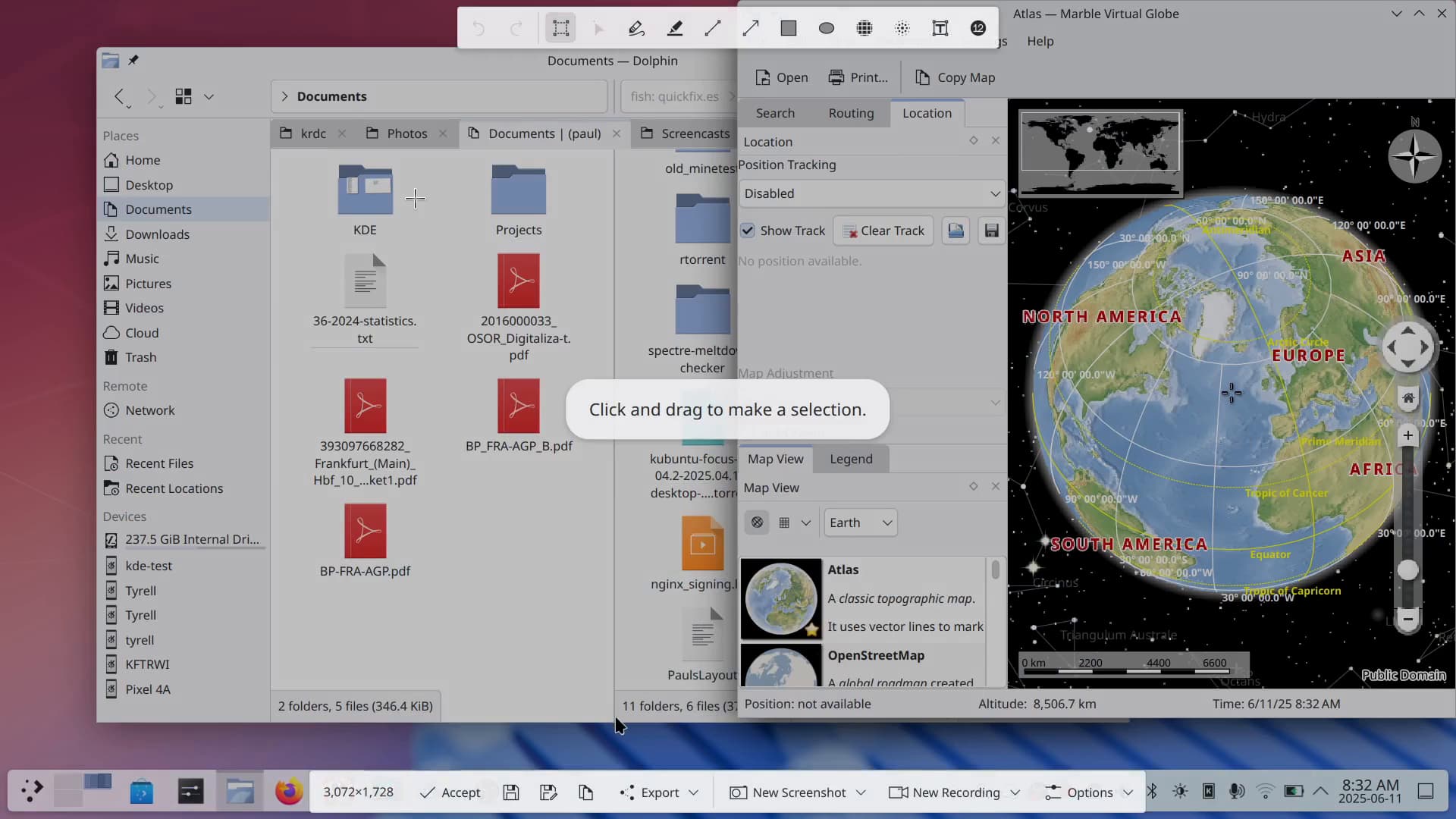Click the globe projection icon in Map View
The image size is (1456, 819).
[x=757, y=522]
